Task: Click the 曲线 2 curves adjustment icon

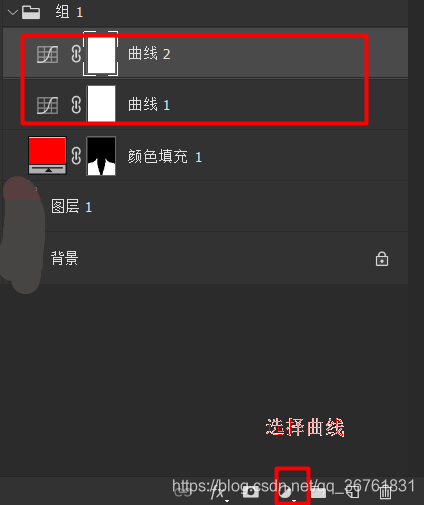Action: 47,54
